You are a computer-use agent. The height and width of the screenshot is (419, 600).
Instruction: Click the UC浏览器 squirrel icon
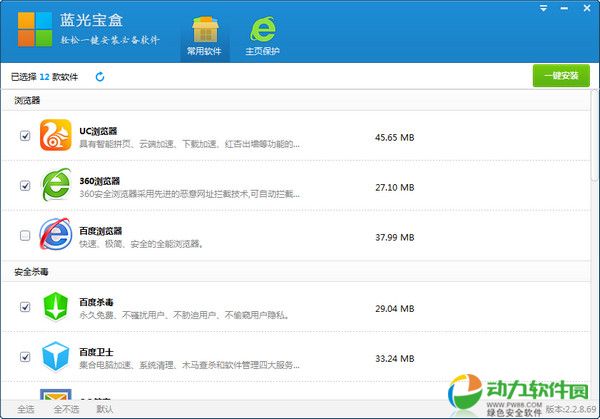pos(57,135)
